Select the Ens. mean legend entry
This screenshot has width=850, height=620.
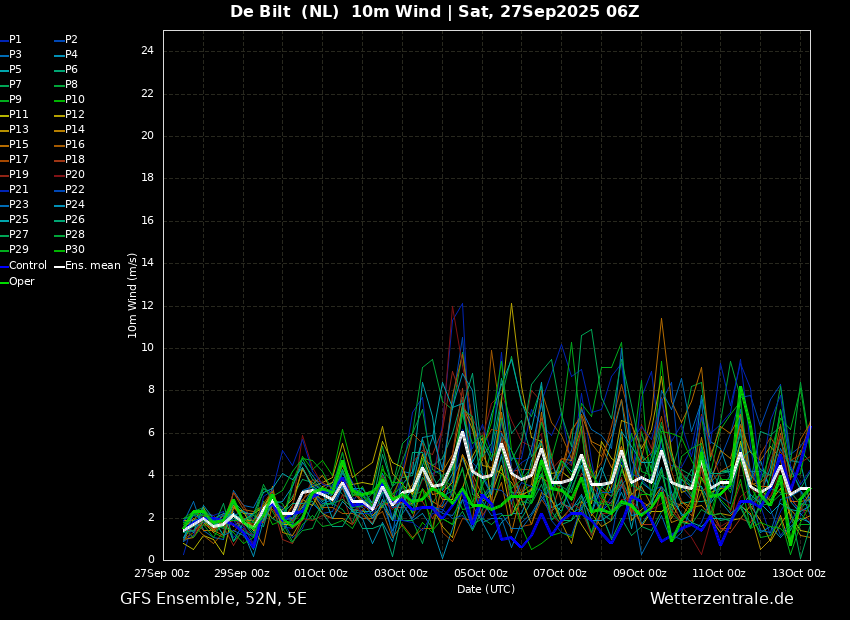coord(87,266)
